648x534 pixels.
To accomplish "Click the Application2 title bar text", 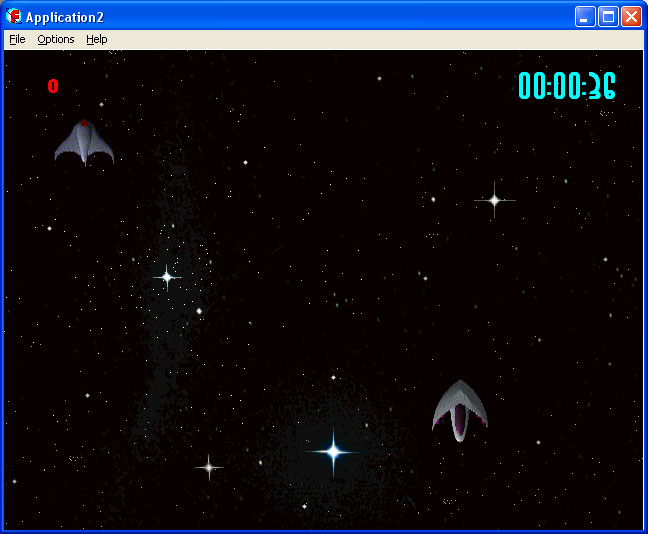I will 65,17.
